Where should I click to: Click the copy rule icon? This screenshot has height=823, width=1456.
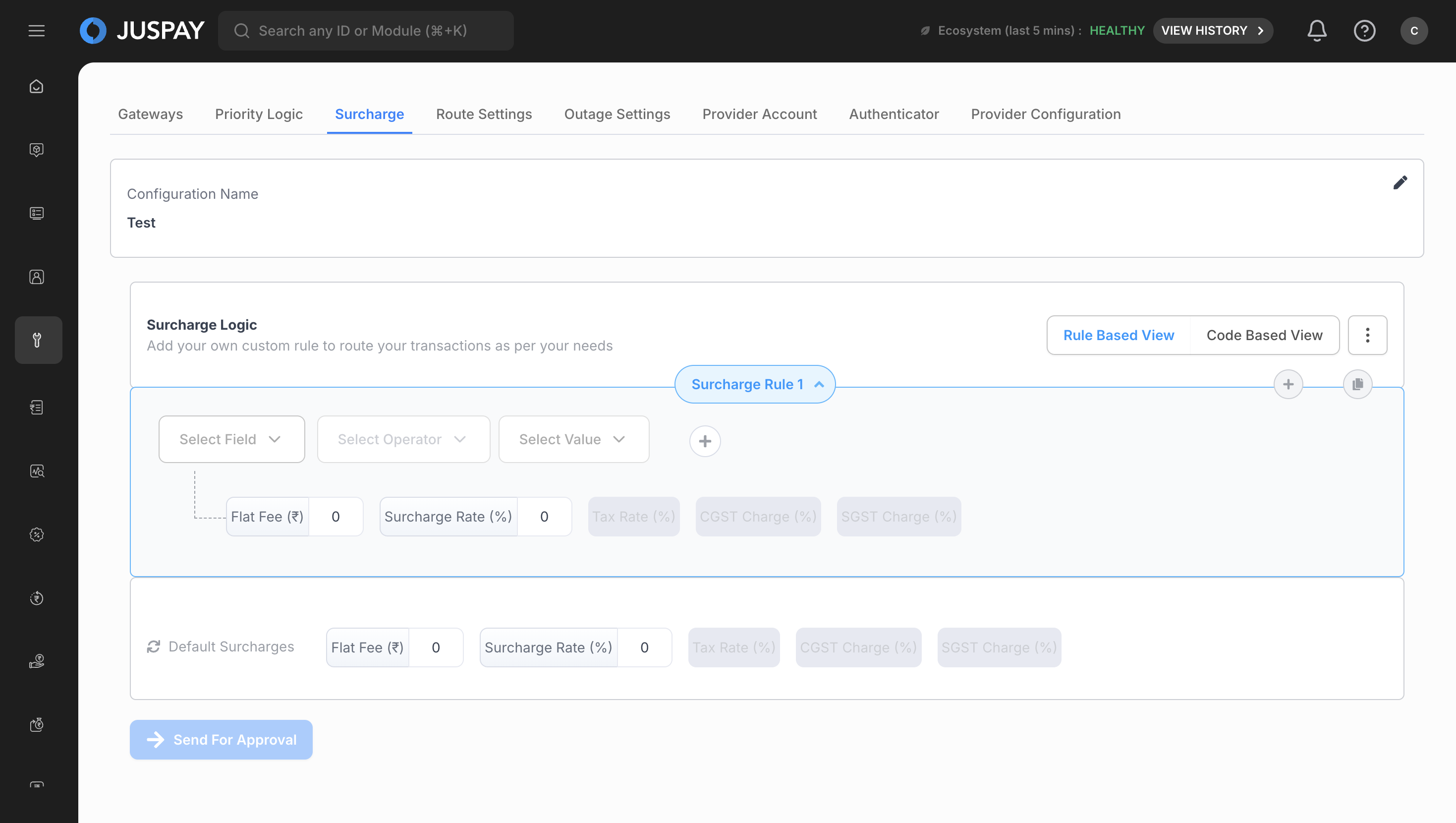pos(1357,385)
